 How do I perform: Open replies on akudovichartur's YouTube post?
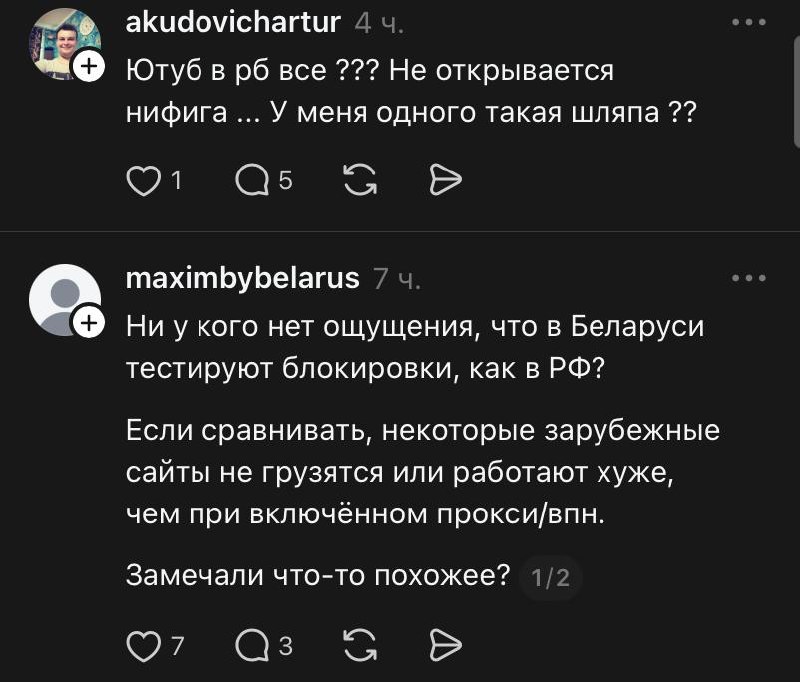coord(252,180)
